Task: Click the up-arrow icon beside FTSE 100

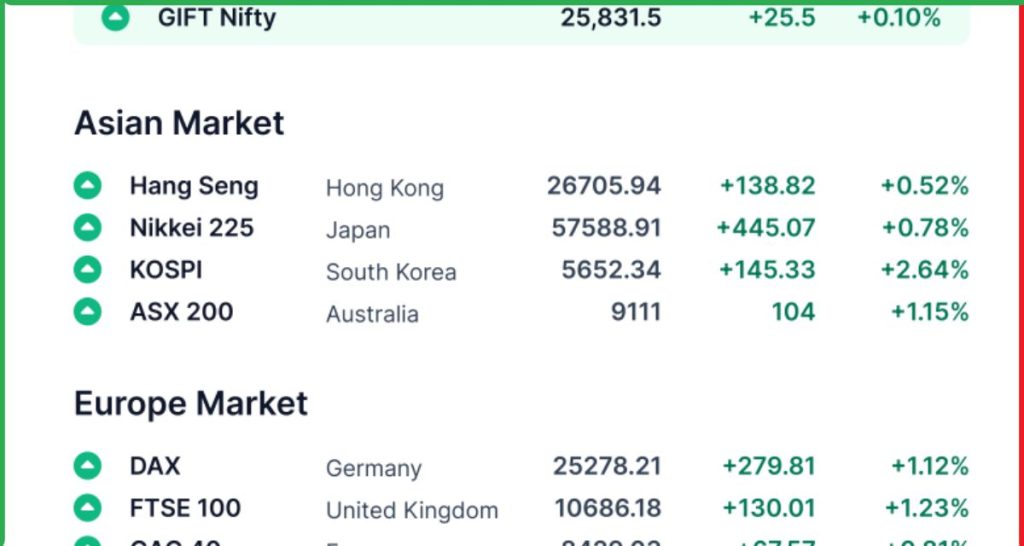Action: 88,508
